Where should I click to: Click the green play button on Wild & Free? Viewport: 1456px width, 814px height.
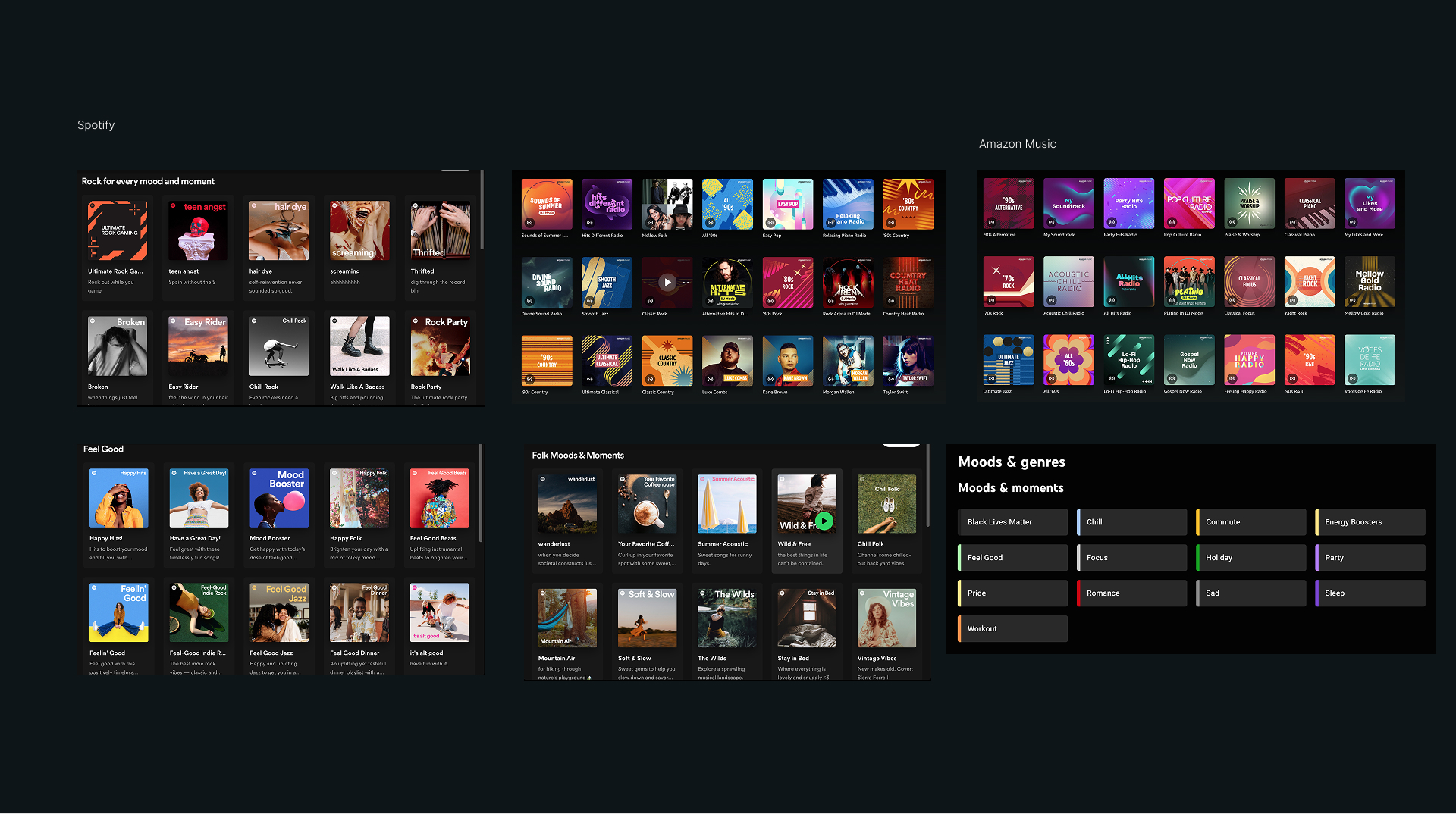(x=824, y=521)
